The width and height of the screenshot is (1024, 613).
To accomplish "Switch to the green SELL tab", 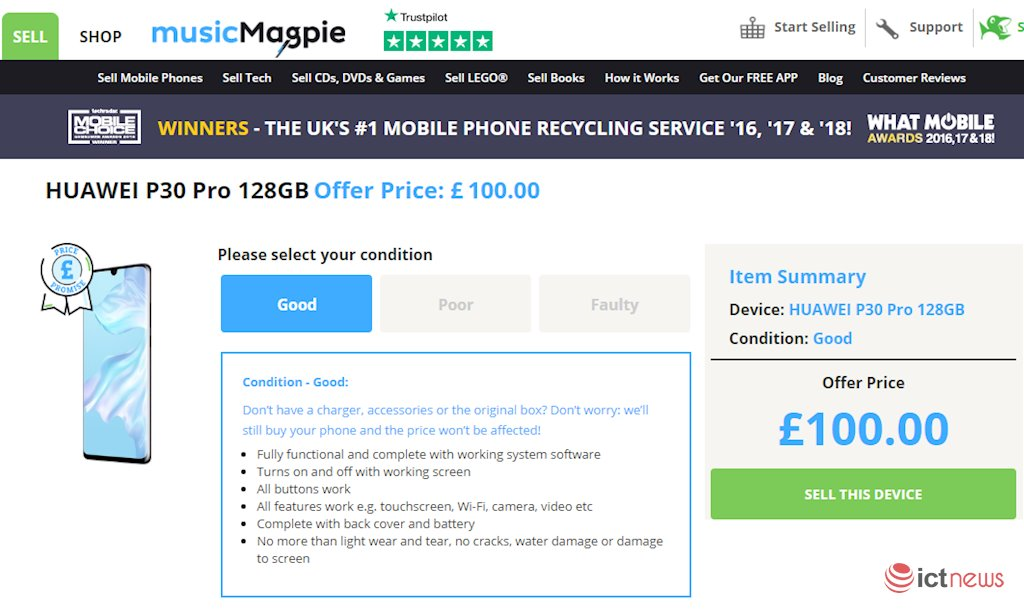I will pyautogui.click(x=30, y=37).
